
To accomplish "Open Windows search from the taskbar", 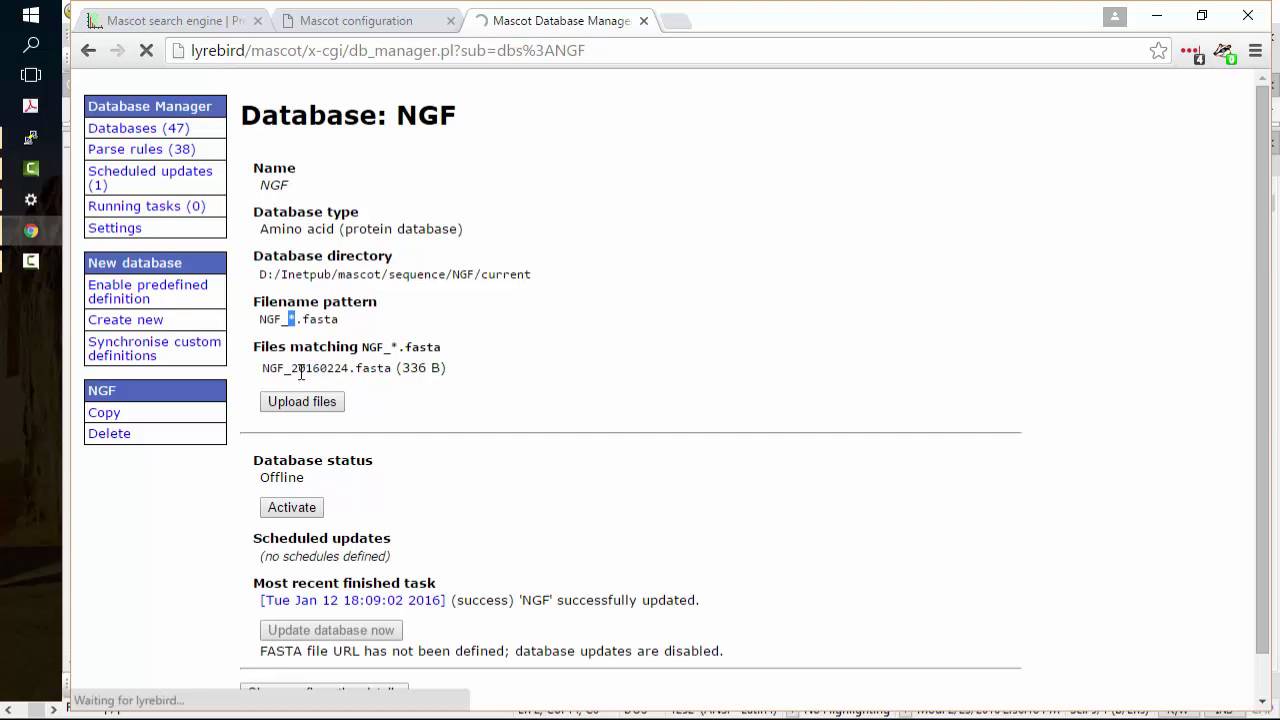I will [x=31, y=45].
